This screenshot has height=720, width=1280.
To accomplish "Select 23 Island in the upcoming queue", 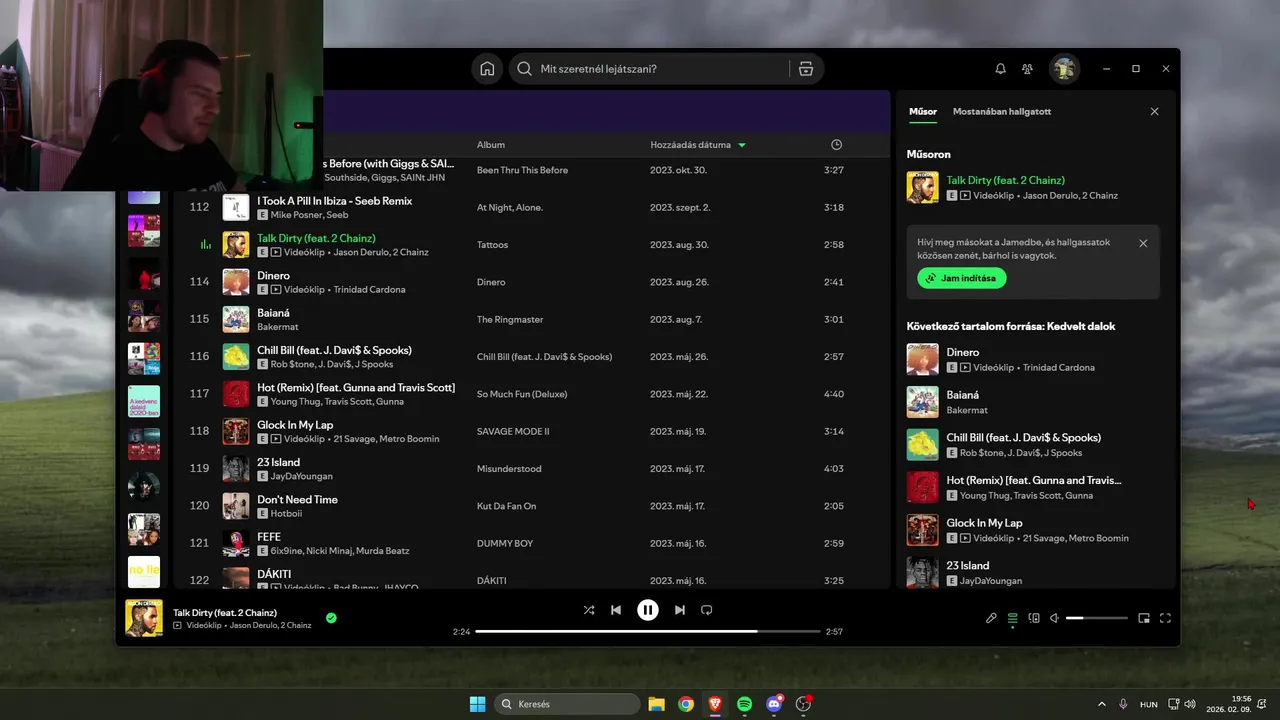I will pyautogui.click(x=1035, y=573).
